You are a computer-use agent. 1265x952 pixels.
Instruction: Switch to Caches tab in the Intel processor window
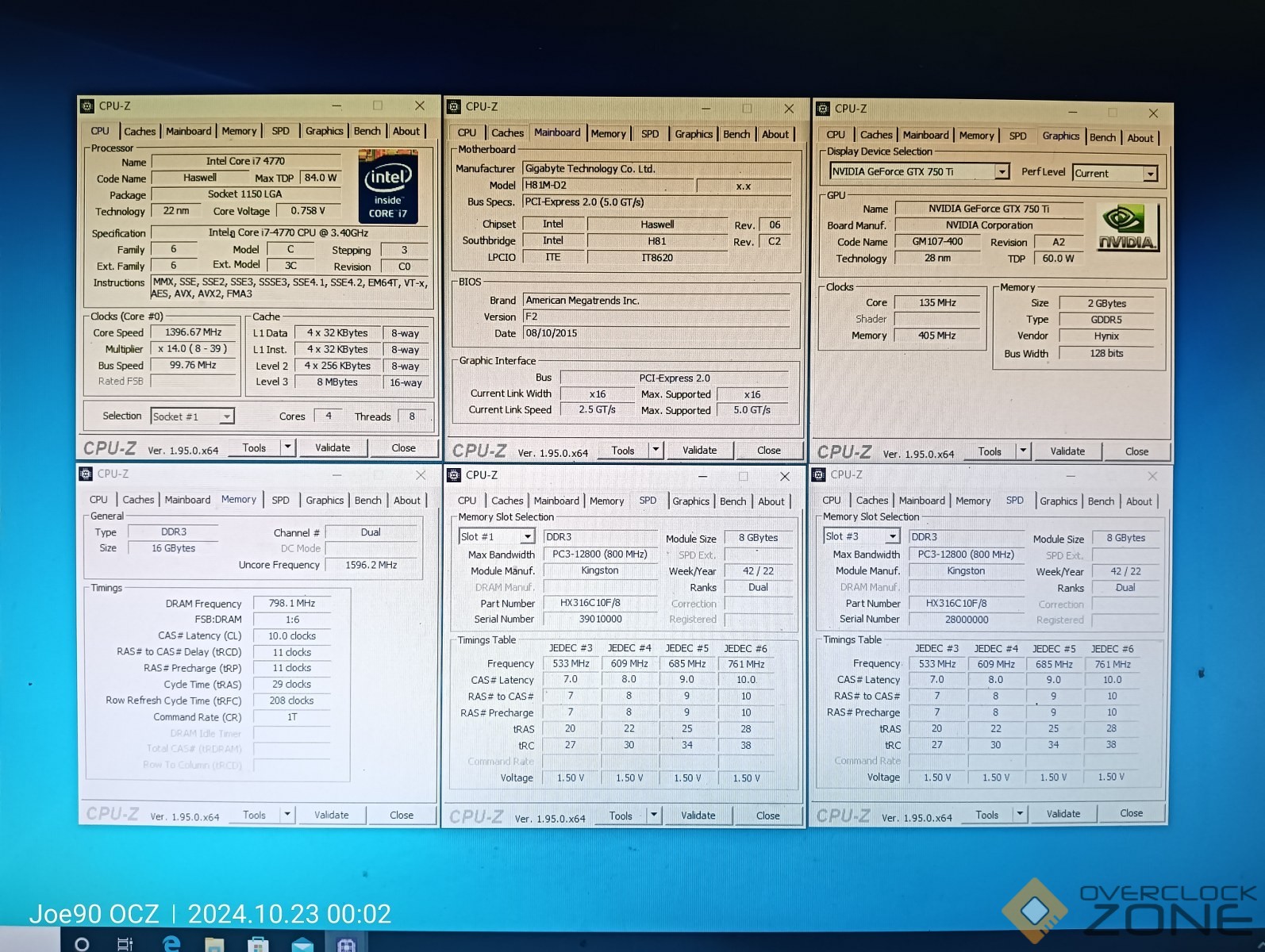(140, 132)
